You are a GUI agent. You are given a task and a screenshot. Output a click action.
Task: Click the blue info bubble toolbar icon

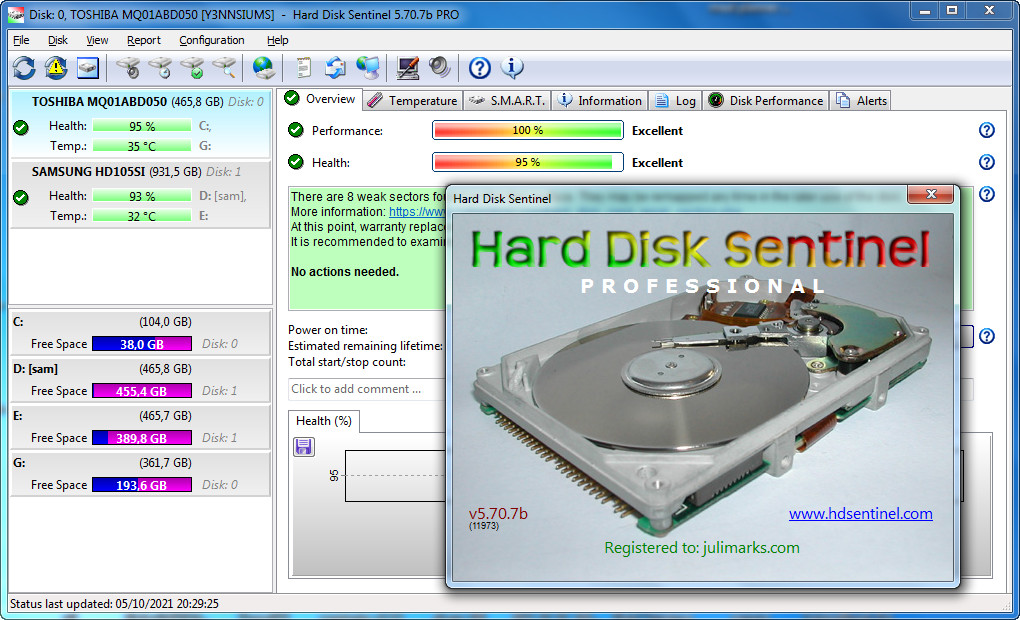coord(512,68)
